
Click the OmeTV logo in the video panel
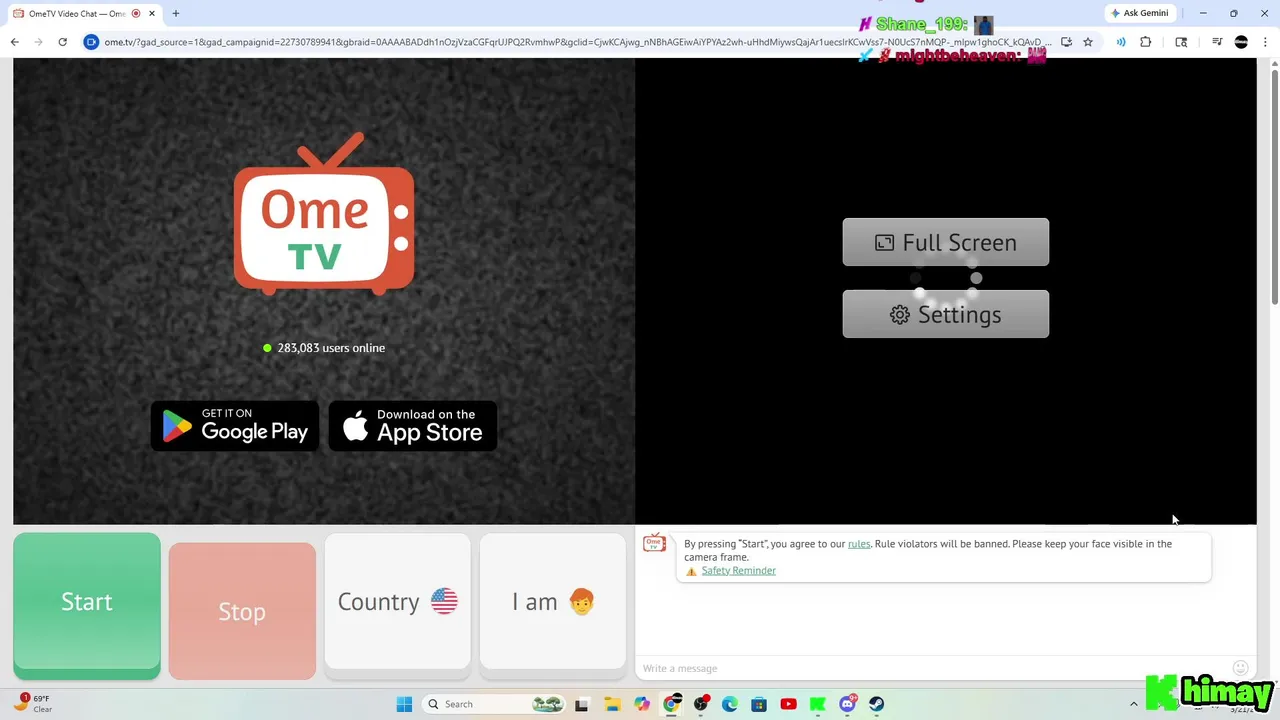(324, 214)
